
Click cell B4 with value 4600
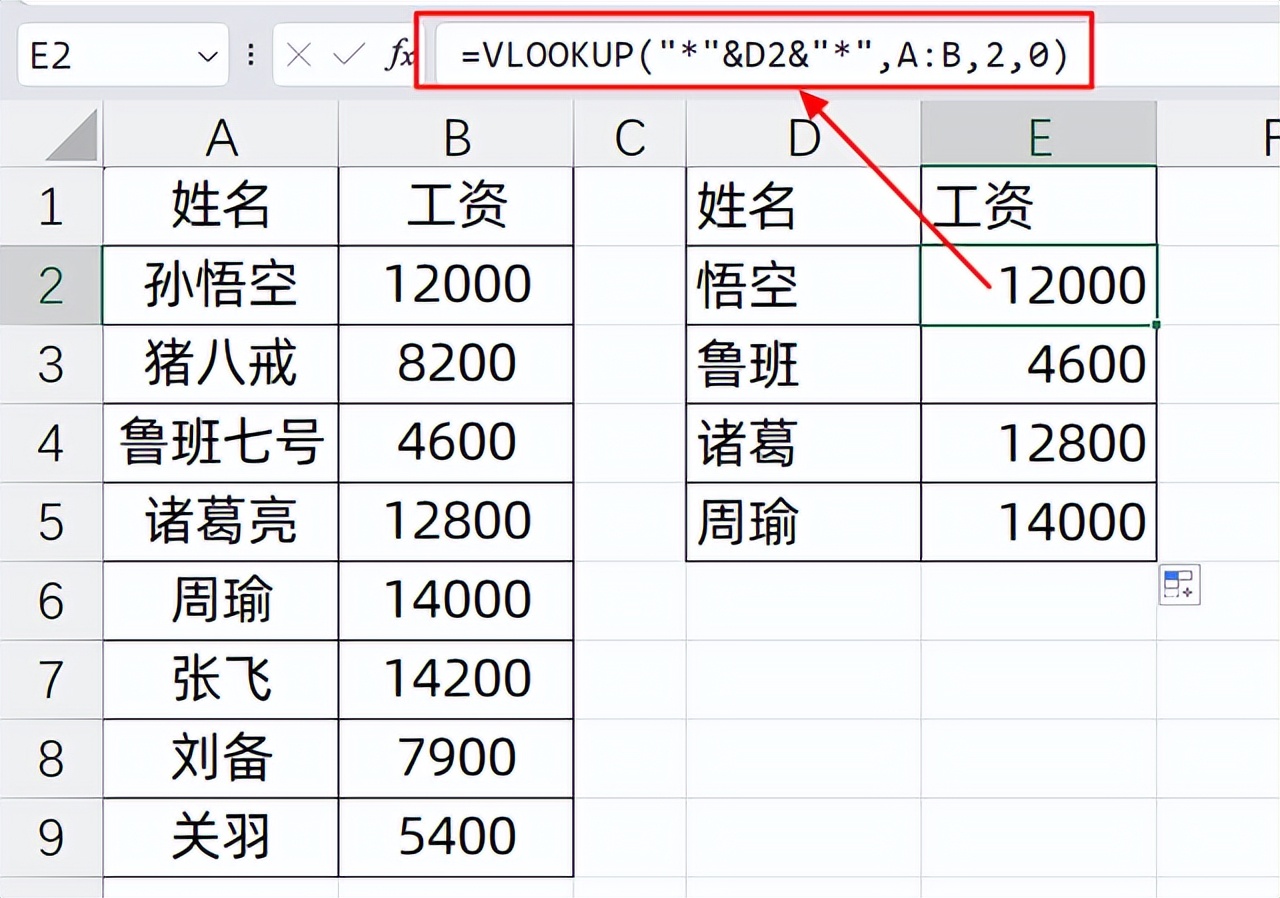pos(457,443)
